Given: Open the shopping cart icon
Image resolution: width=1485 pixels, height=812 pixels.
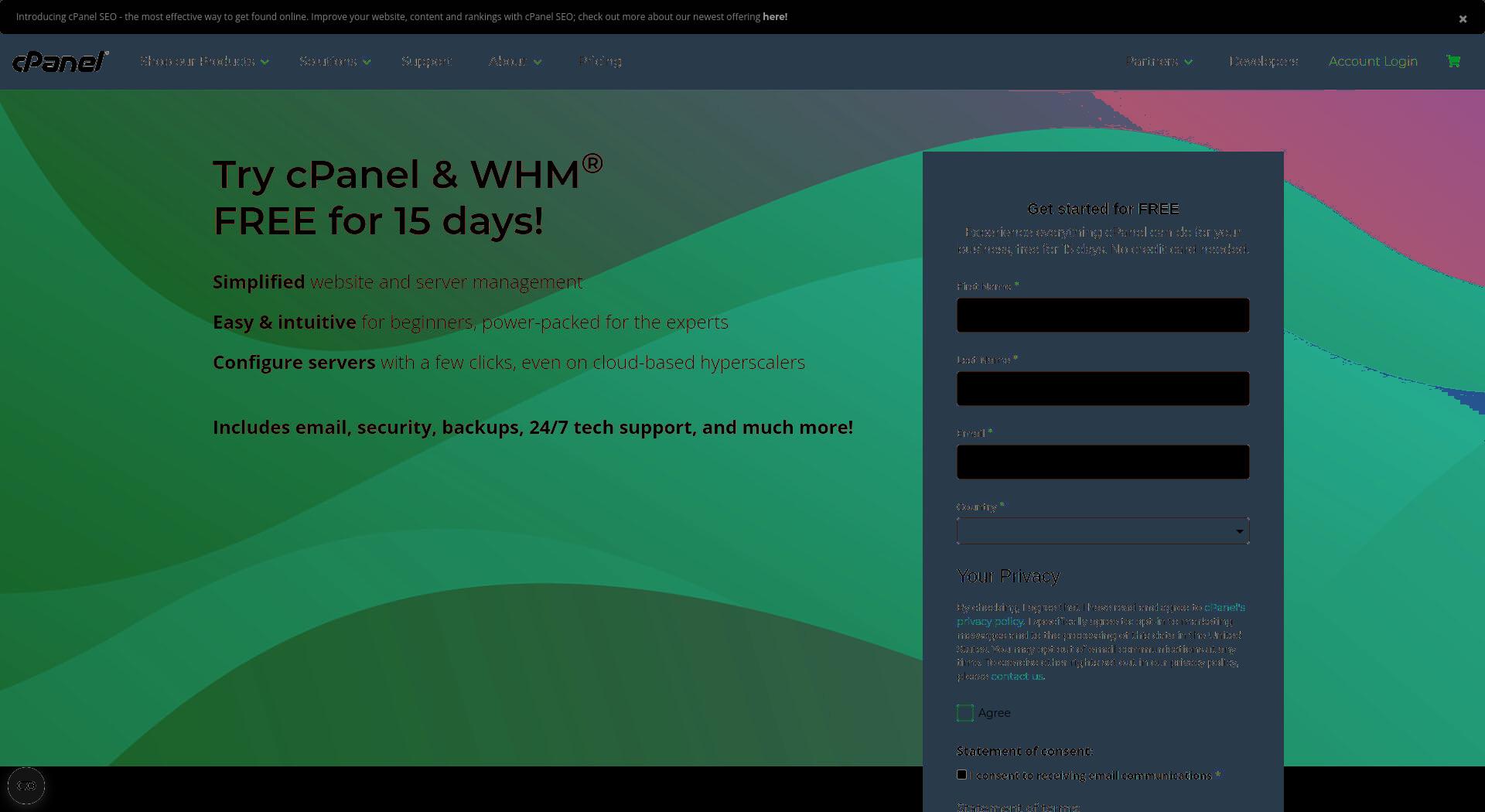Looking at the screenshot, I should [x=1453, y=61].
